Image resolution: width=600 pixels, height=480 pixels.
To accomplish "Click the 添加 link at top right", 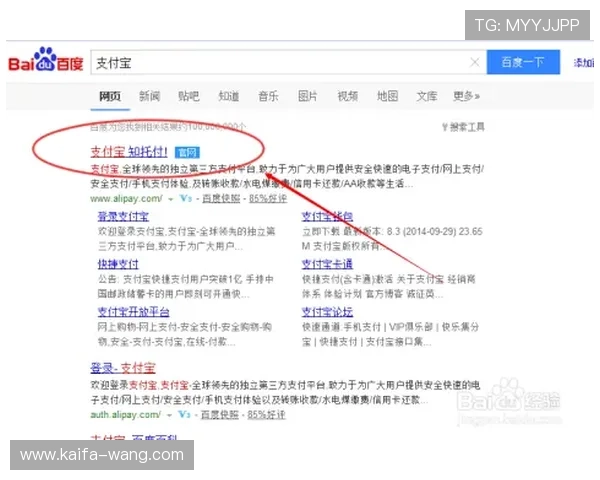I will [x=584, y=62].
